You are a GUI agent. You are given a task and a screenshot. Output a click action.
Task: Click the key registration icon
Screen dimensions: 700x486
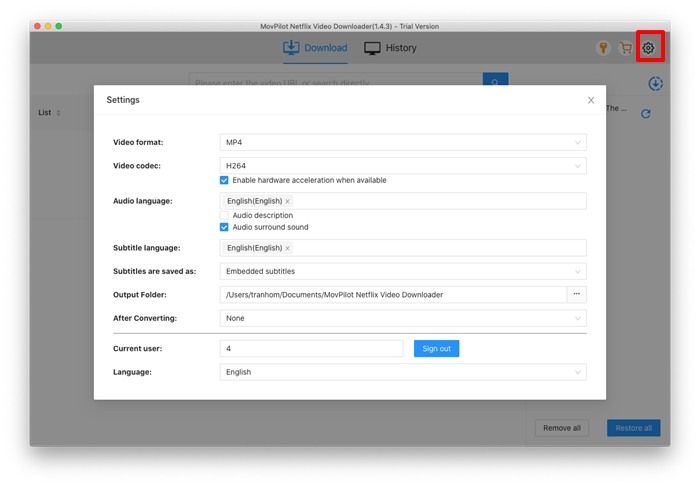click(x=603, y=47)
